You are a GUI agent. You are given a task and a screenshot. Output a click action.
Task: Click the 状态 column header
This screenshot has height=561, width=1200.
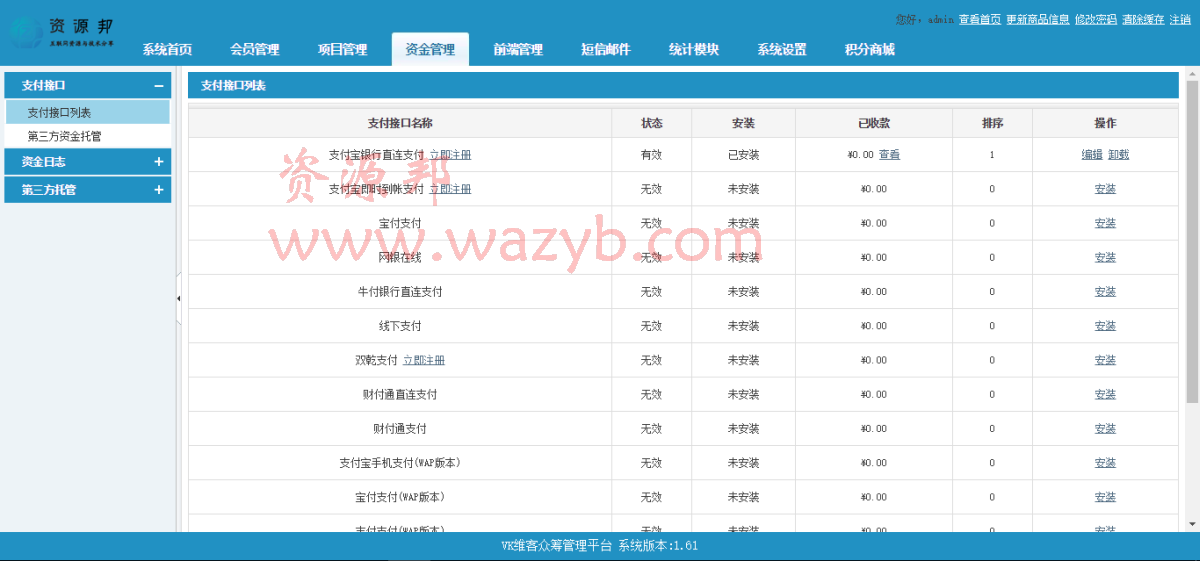[x=652, y=123]
